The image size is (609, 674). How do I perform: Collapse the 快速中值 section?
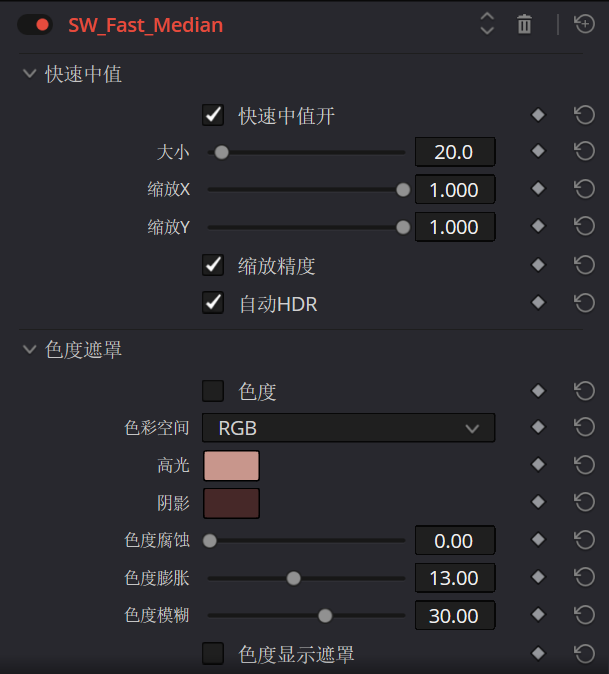click(29, 74)
